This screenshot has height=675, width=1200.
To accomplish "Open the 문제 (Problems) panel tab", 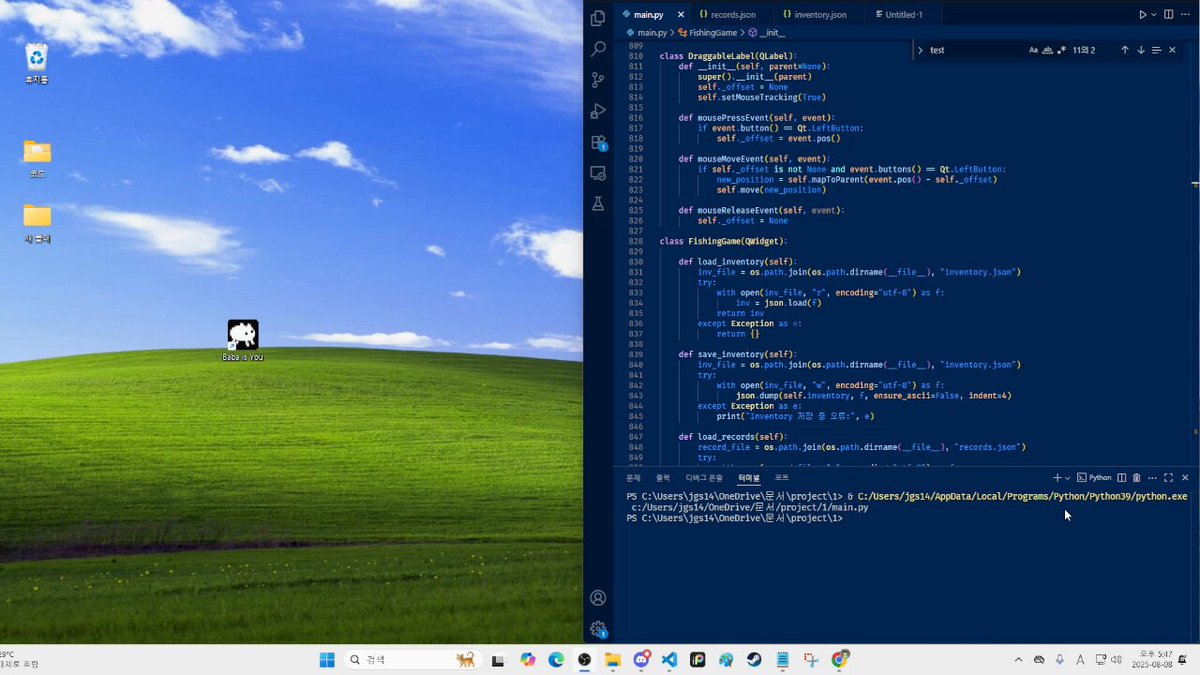I will (x=633, y=478).
